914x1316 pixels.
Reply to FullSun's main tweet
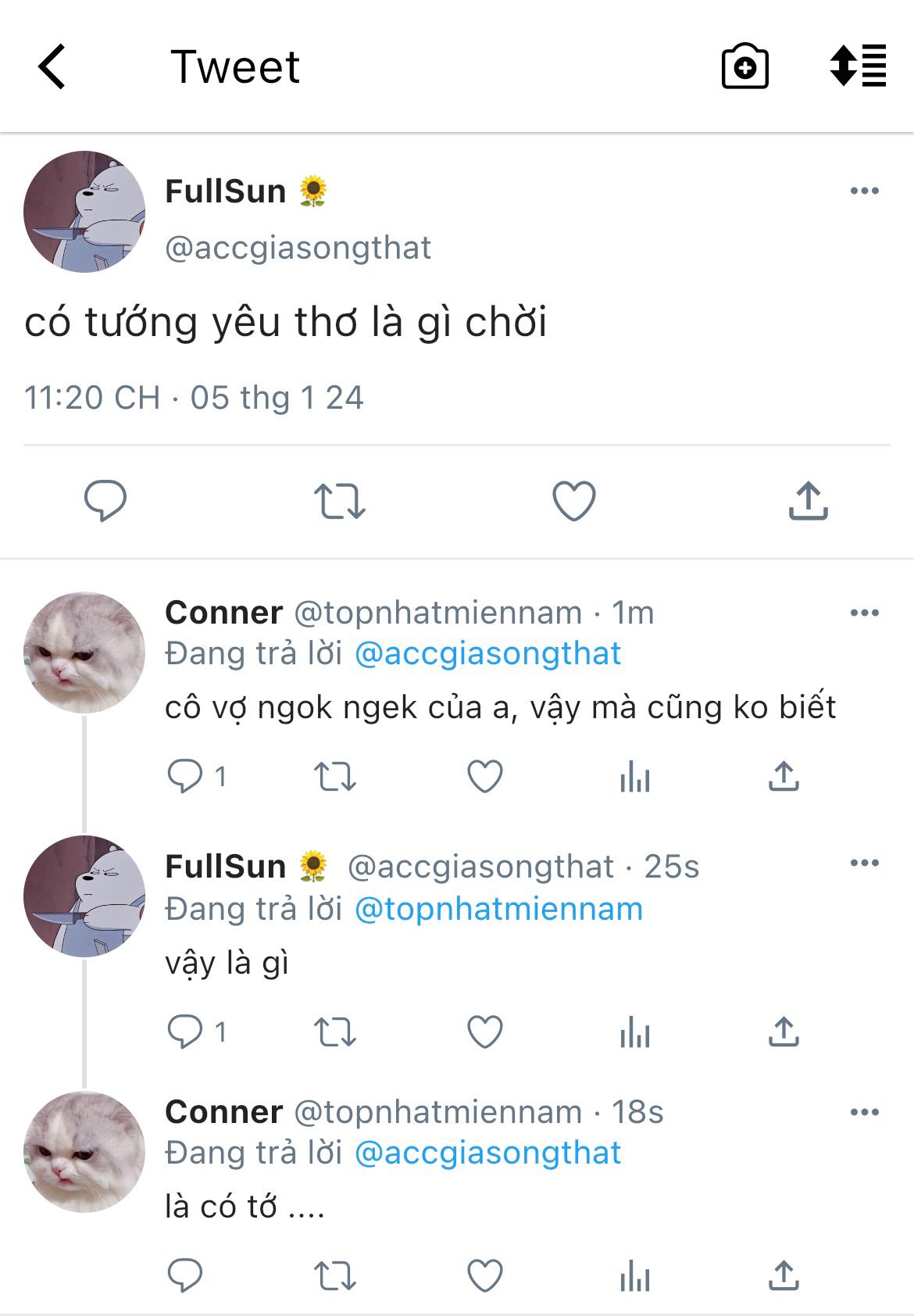pyautogui.click(x=105, y=500)
